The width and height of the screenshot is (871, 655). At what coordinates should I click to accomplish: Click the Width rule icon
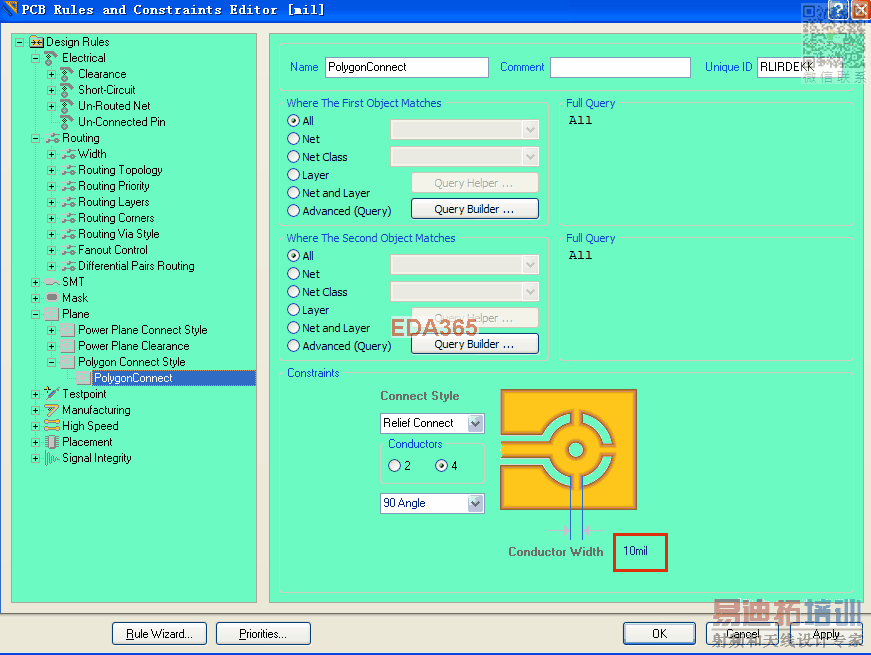point(68,154)
